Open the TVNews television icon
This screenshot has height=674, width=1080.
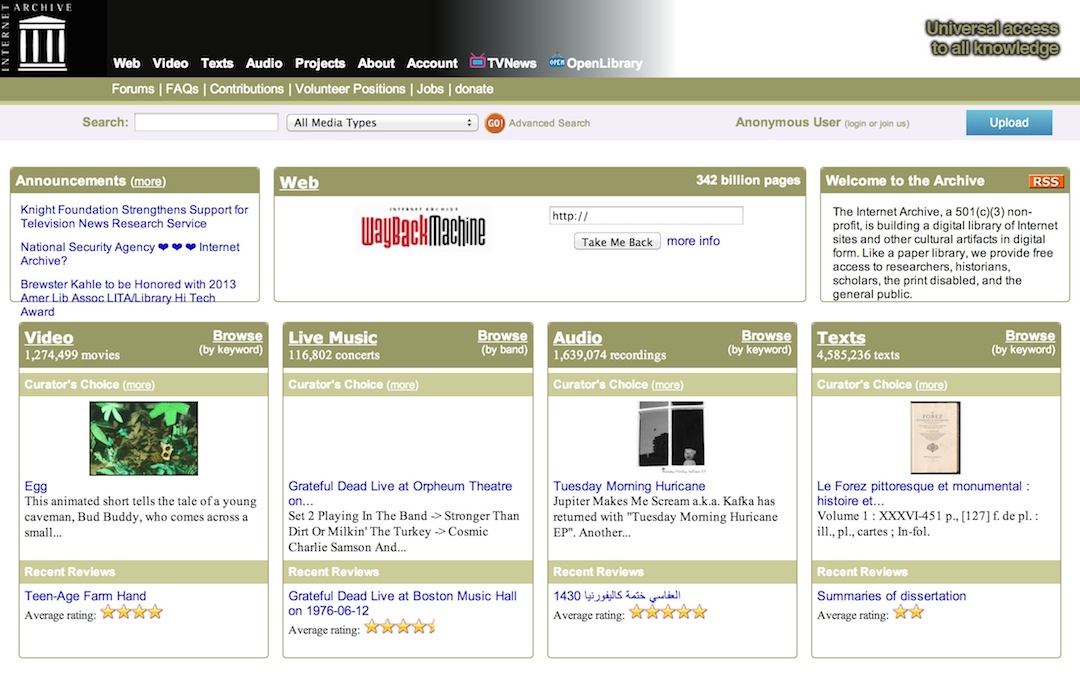477,61
